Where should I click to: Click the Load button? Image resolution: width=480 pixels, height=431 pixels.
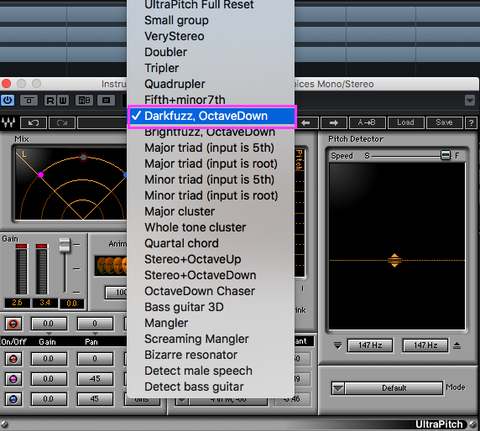406,123
